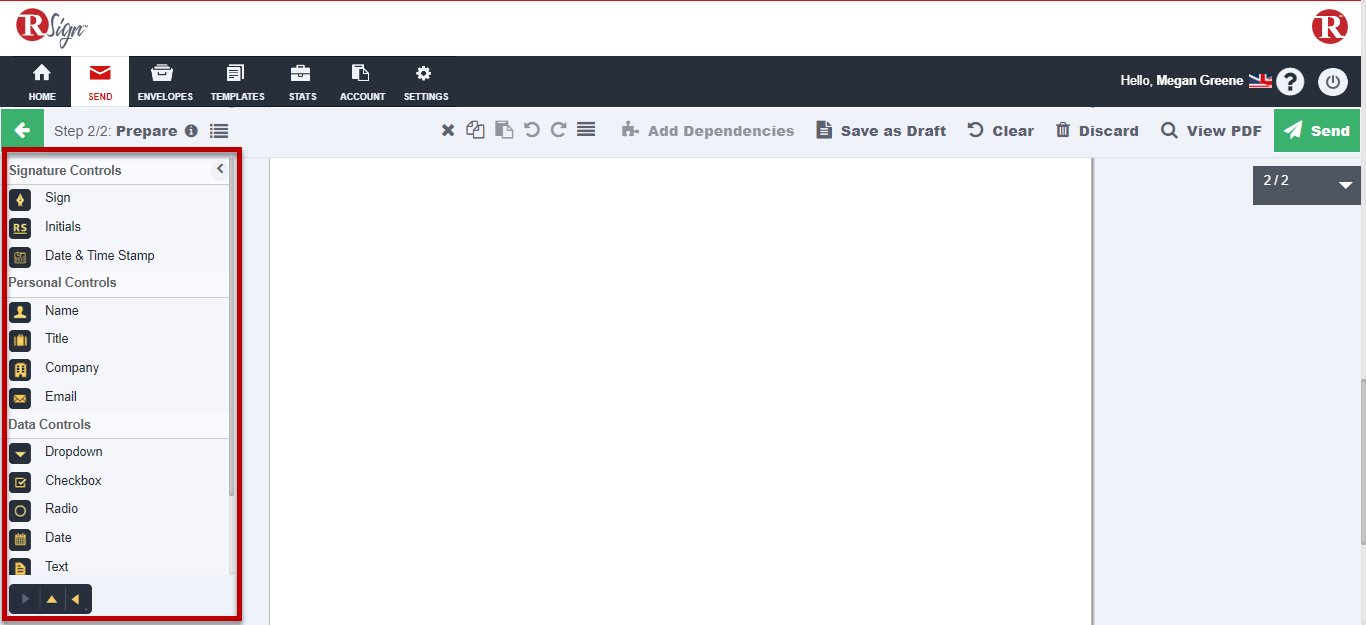Go to the Templates tab
The width and height of the screenshot is (1366, 625).
[237, 82]
